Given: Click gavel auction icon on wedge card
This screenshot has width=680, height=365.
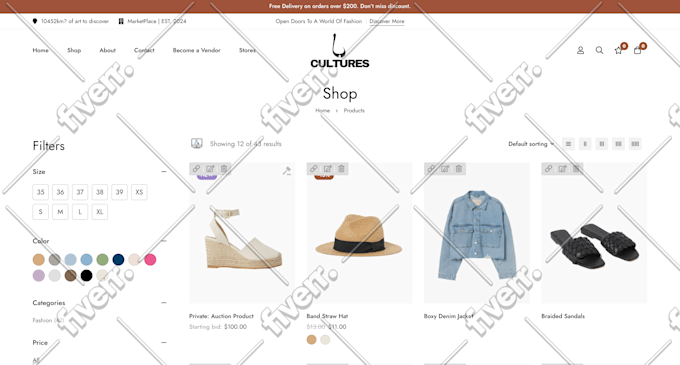Looking at the screenshot, I should point(287,171).
